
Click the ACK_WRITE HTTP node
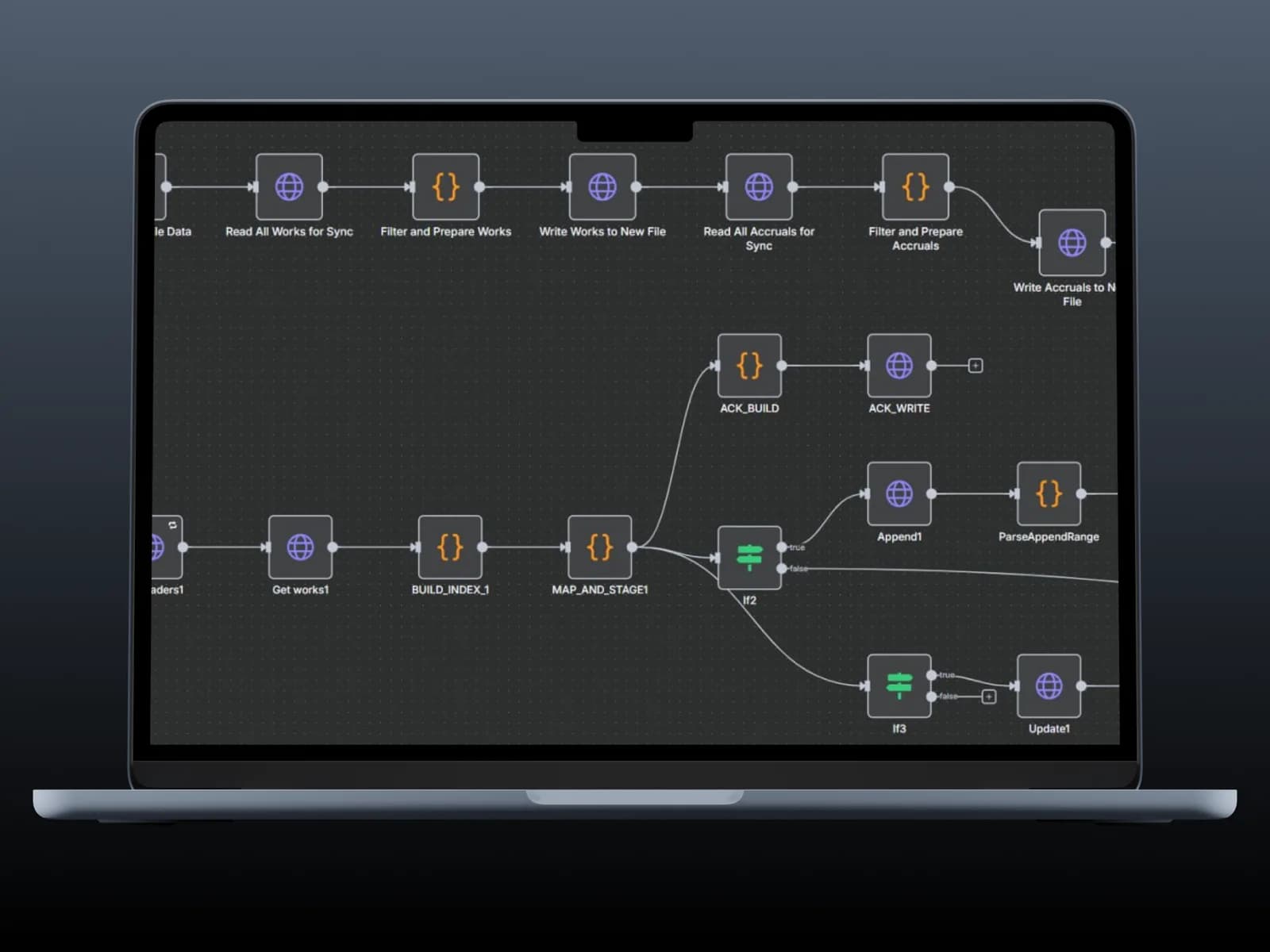click(899, 366)
